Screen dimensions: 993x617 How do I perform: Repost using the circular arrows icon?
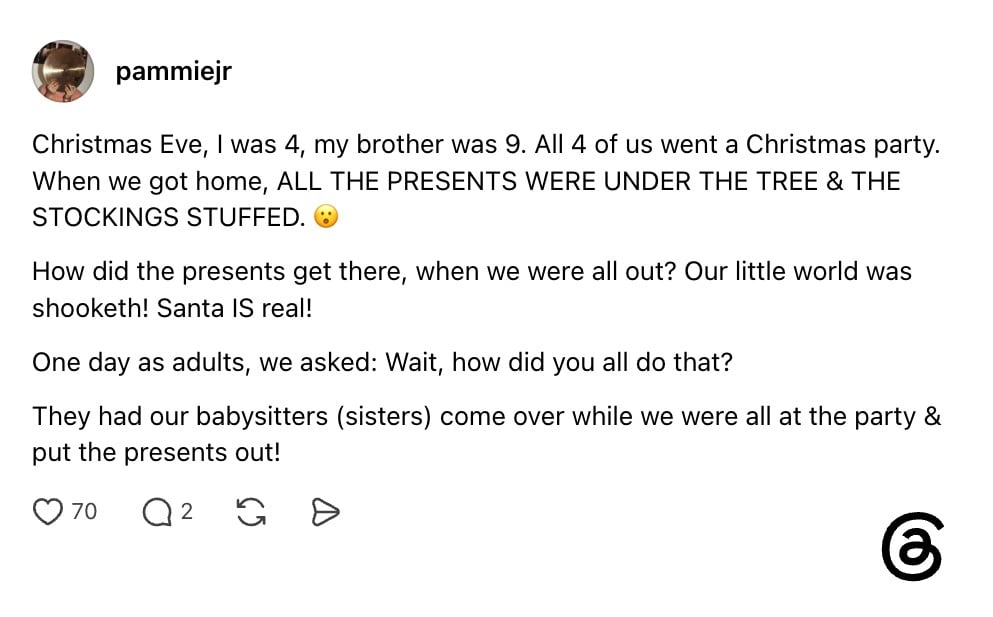tap(251, 512)
